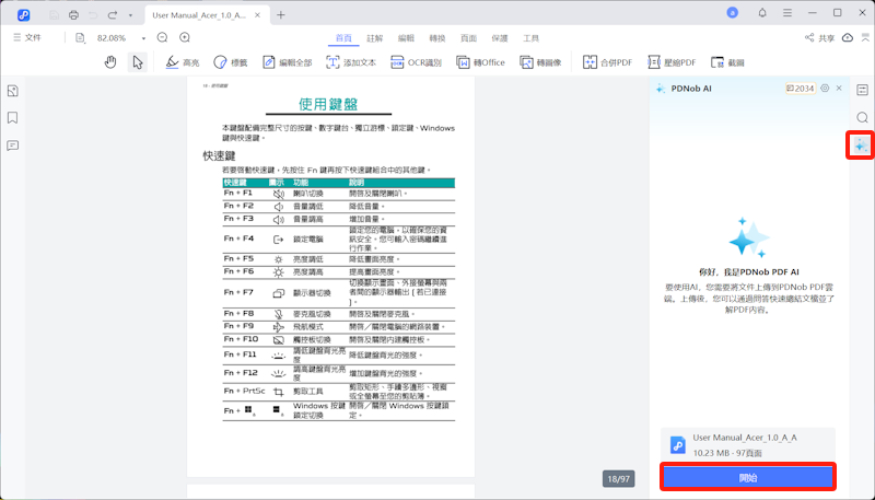Image resolution: width=875 pixels, height=500 pixels.
Task: Click the page view mode icon
Action: coord(80,38)
